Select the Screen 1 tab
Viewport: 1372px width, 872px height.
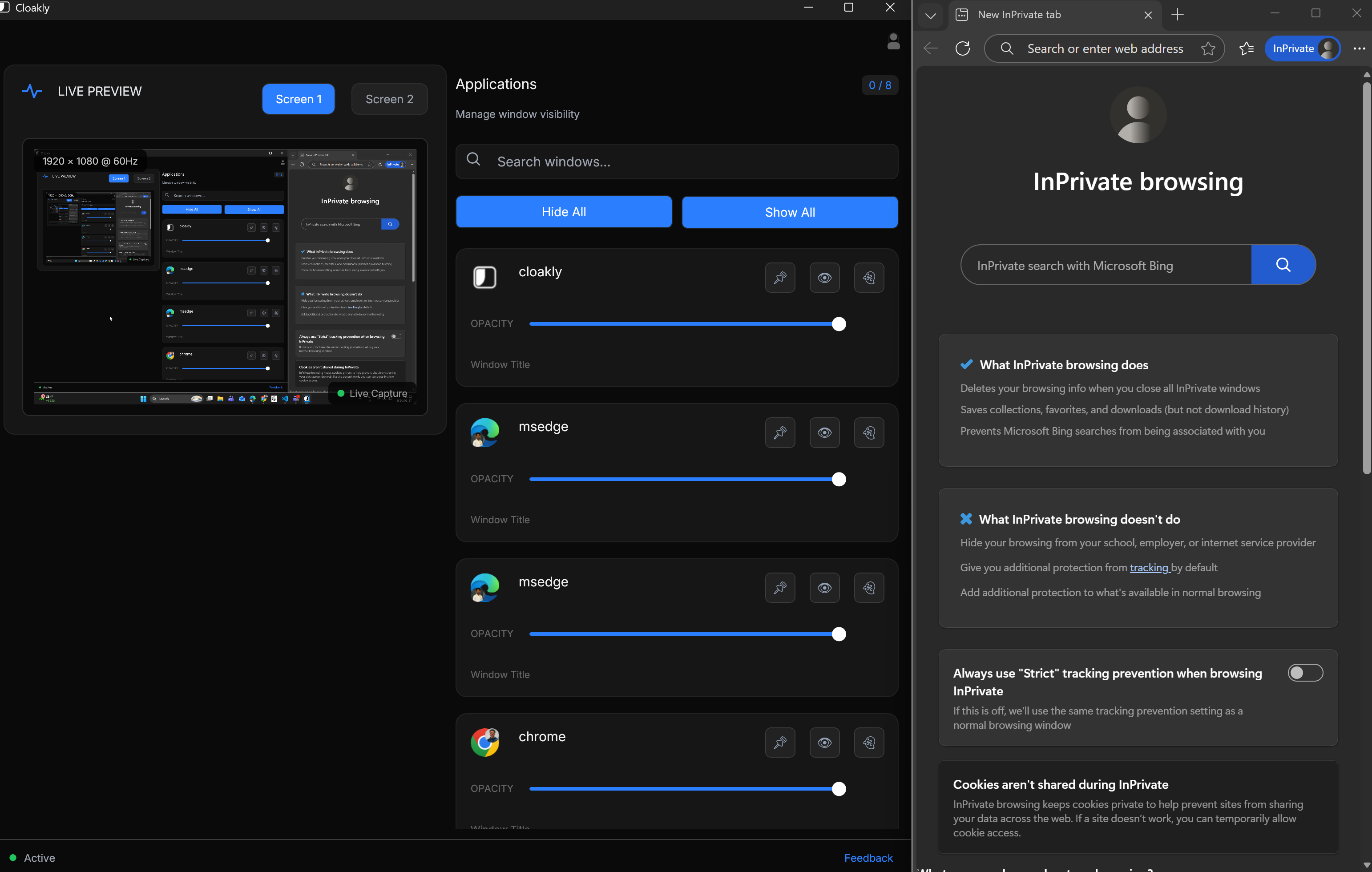[298, 99]
